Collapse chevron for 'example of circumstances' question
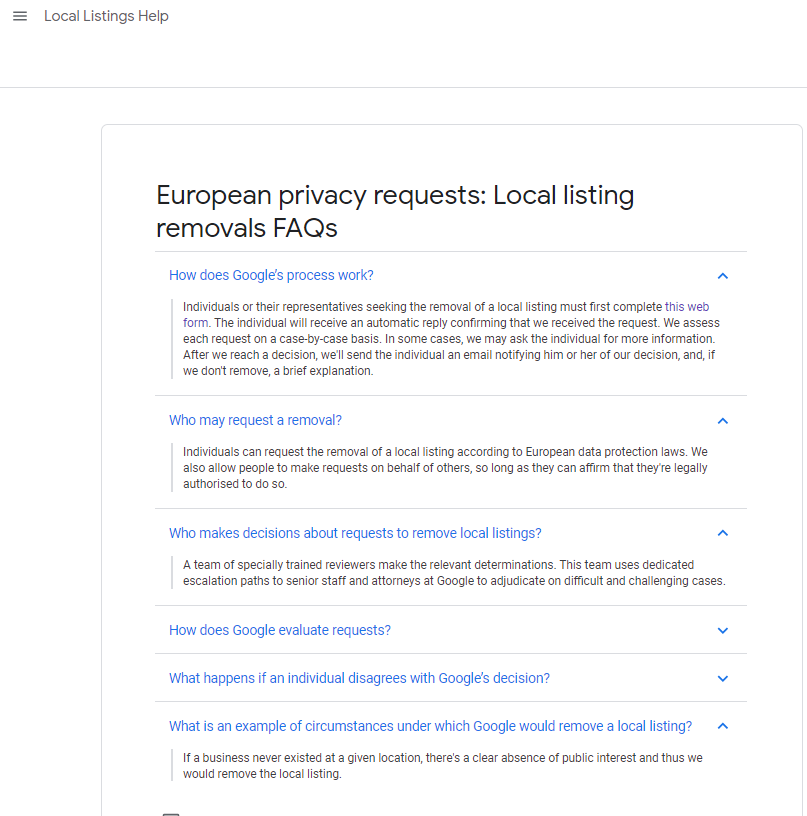 point(722,726)
